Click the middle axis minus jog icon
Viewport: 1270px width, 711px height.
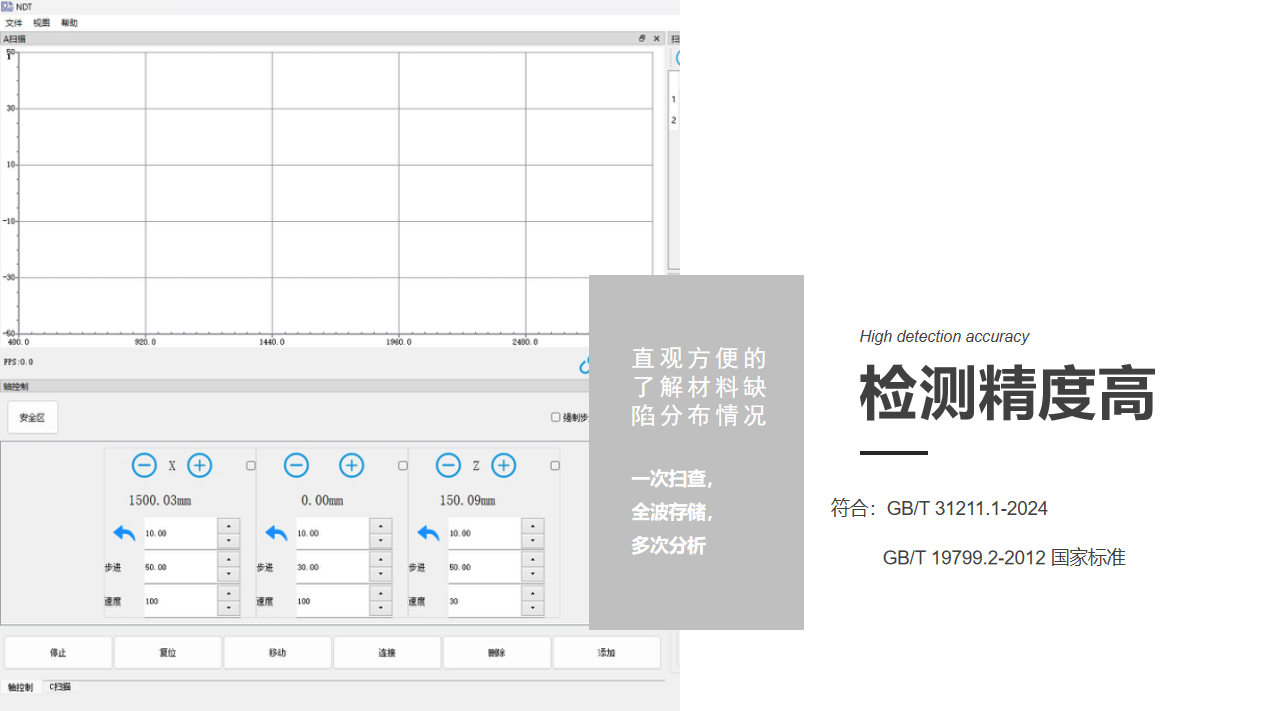(x=296, y=465)
